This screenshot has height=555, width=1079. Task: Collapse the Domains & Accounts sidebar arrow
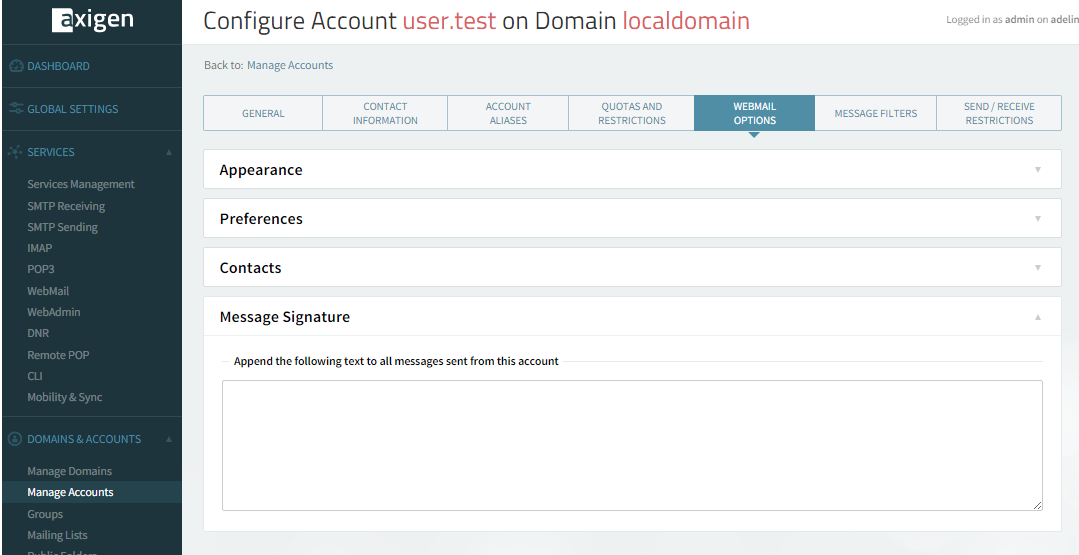pos(169,439)
